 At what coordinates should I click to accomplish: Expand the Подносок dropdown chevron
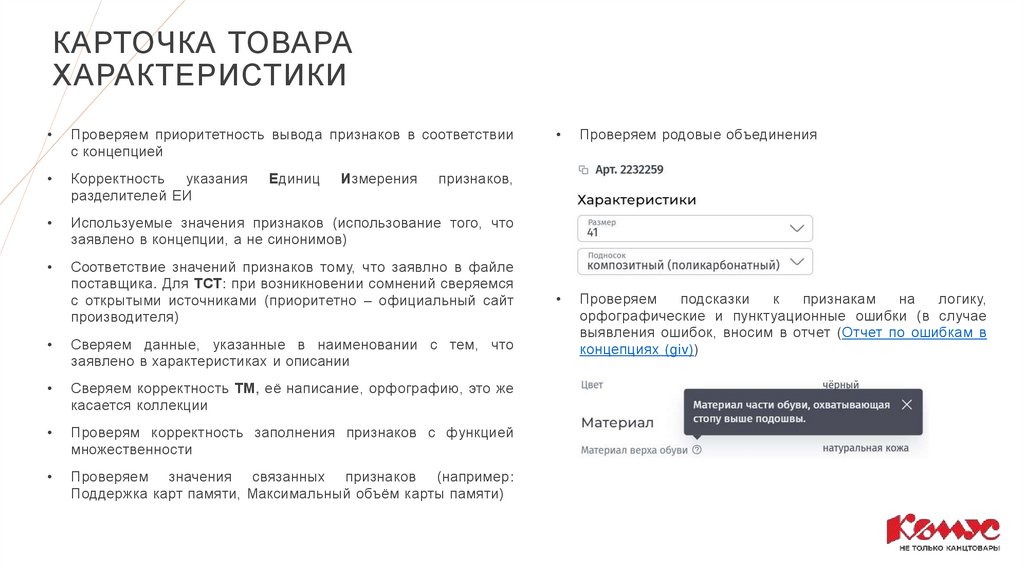796,262
